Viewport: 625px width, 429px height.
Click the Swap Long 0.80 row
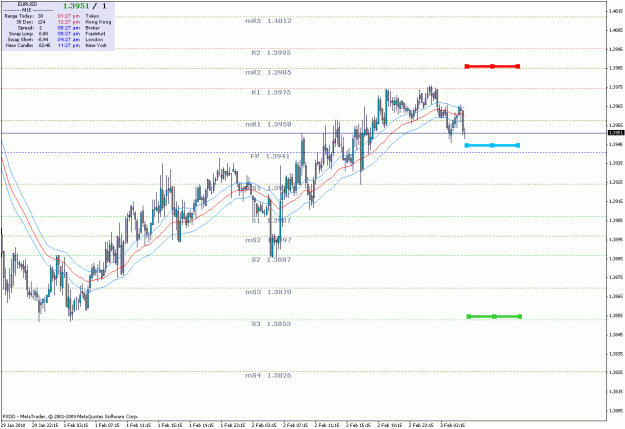28,34
